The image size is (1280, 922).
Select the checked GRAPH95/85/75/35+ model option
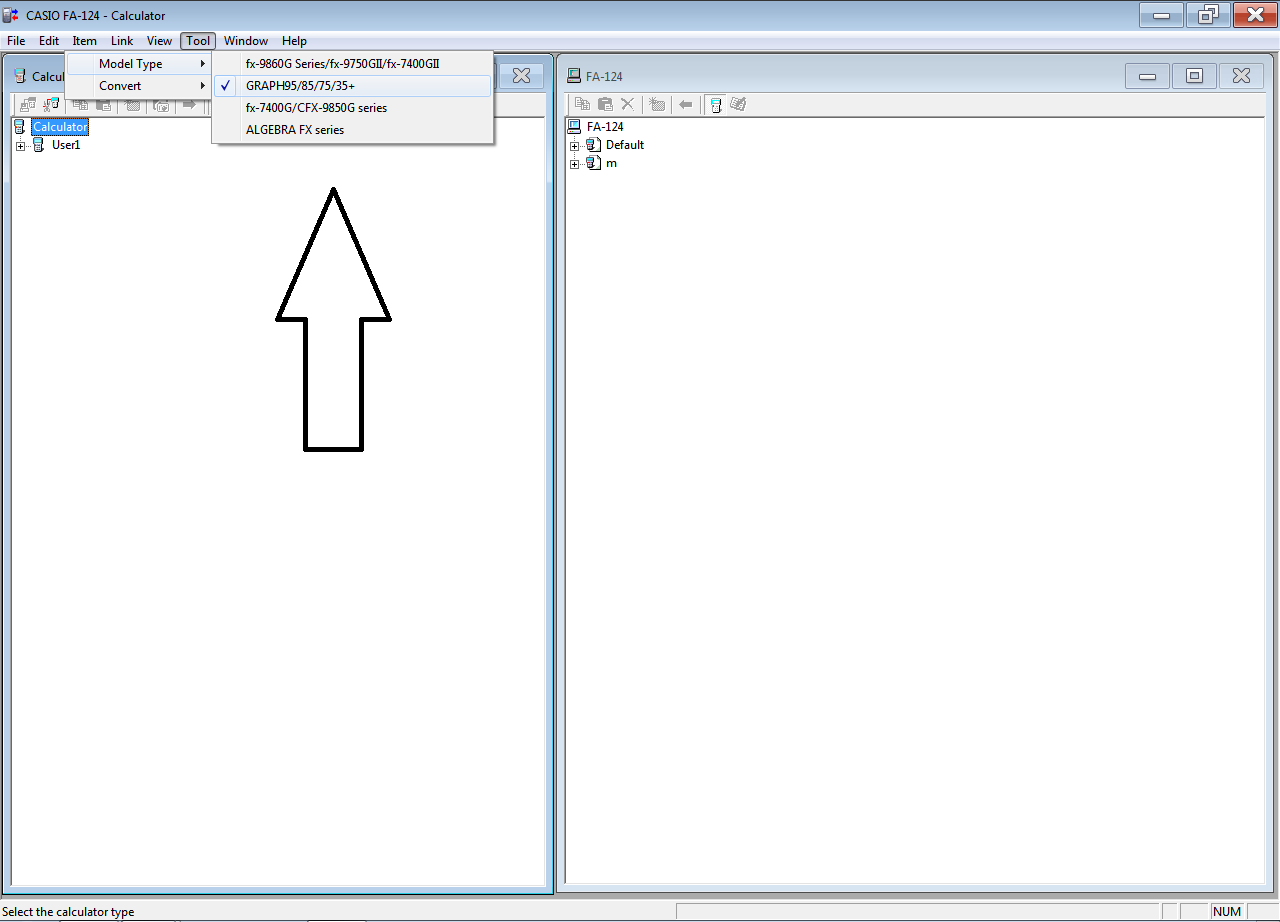point(352,86)
